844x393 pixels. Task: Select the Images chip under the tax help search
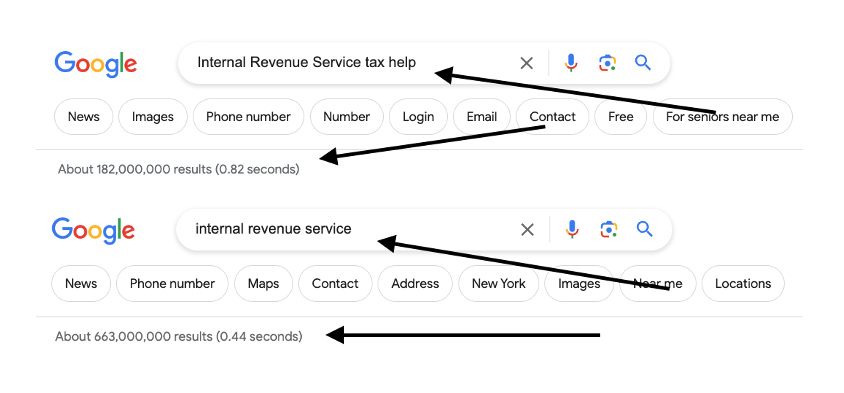[x=153, y=117]
